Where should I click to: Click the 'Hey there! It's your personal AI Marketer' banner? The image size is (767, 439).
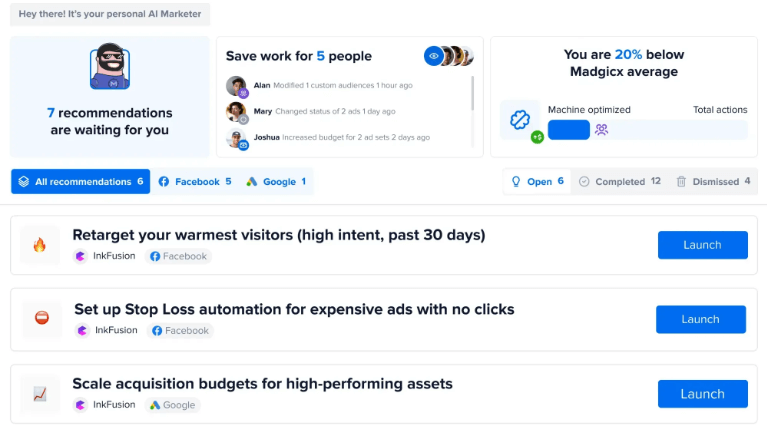pyautogui.click(x=110, y=14)
